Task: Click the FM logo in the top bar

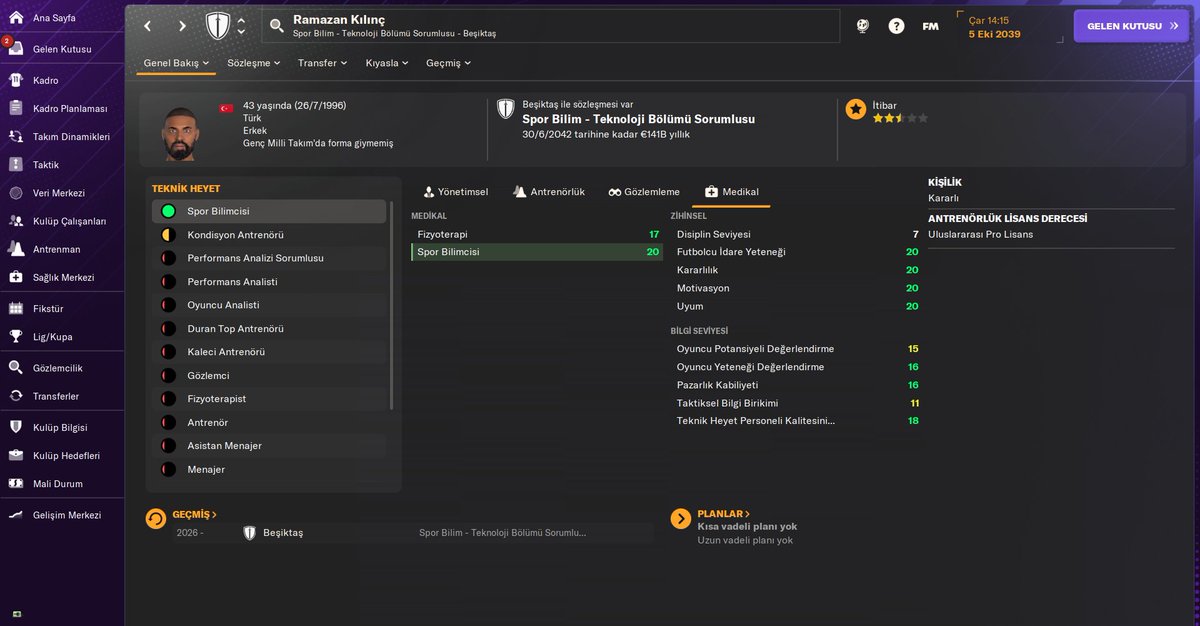Action: pos(931,26)
